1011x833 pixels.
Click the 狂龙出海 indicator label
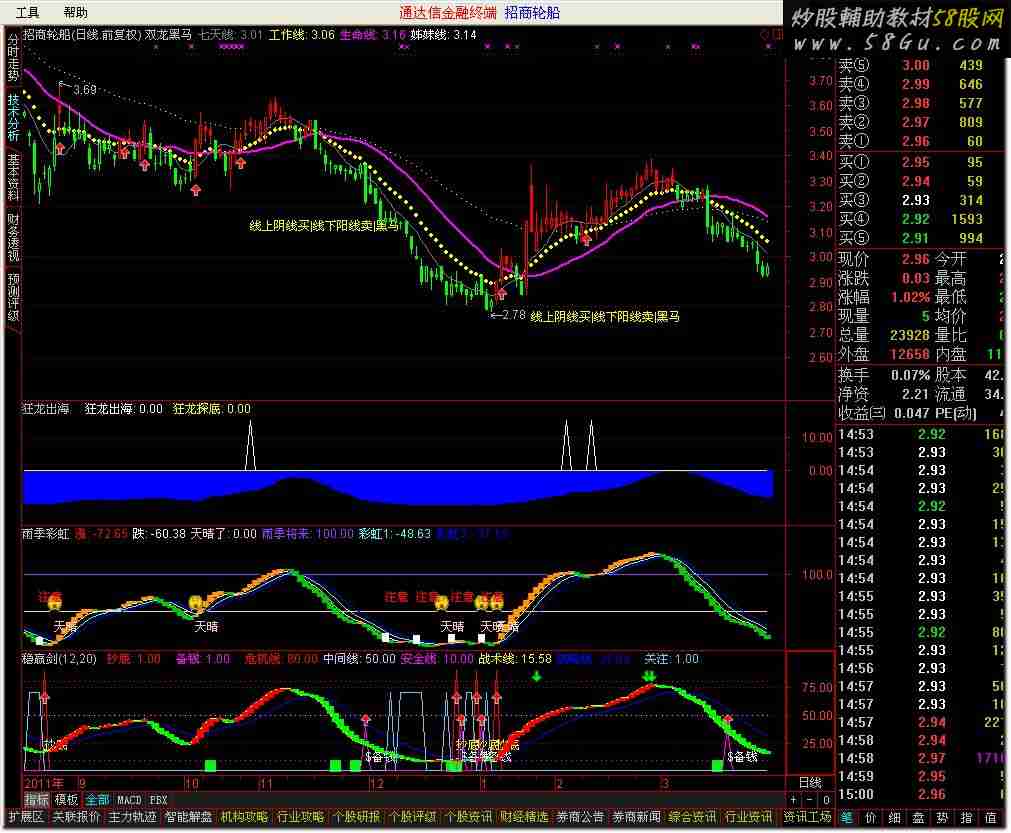(45, 409)
